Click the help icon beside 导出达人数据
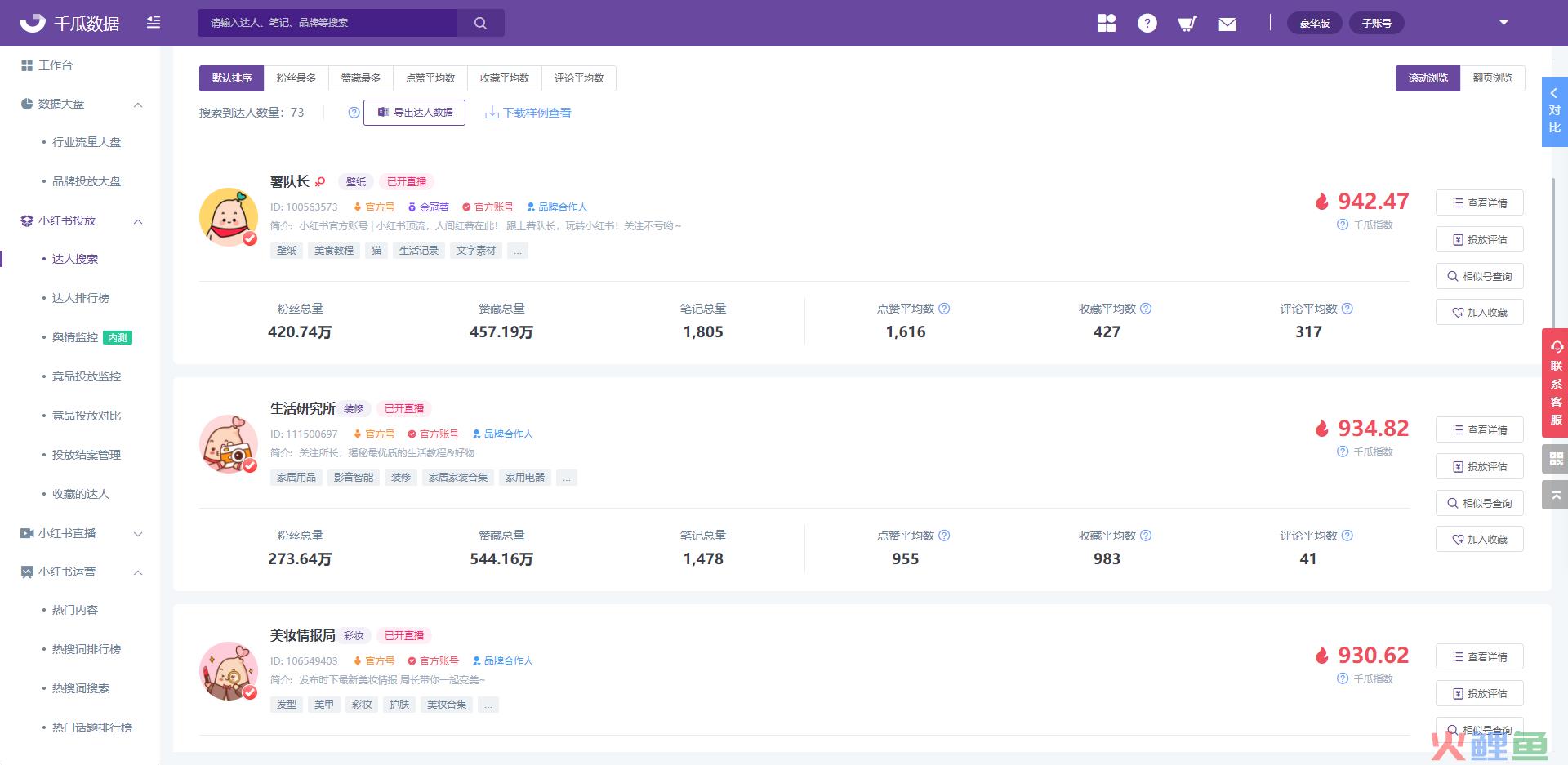The width and height of the screenshot is (1568, 765). point(354,113)
